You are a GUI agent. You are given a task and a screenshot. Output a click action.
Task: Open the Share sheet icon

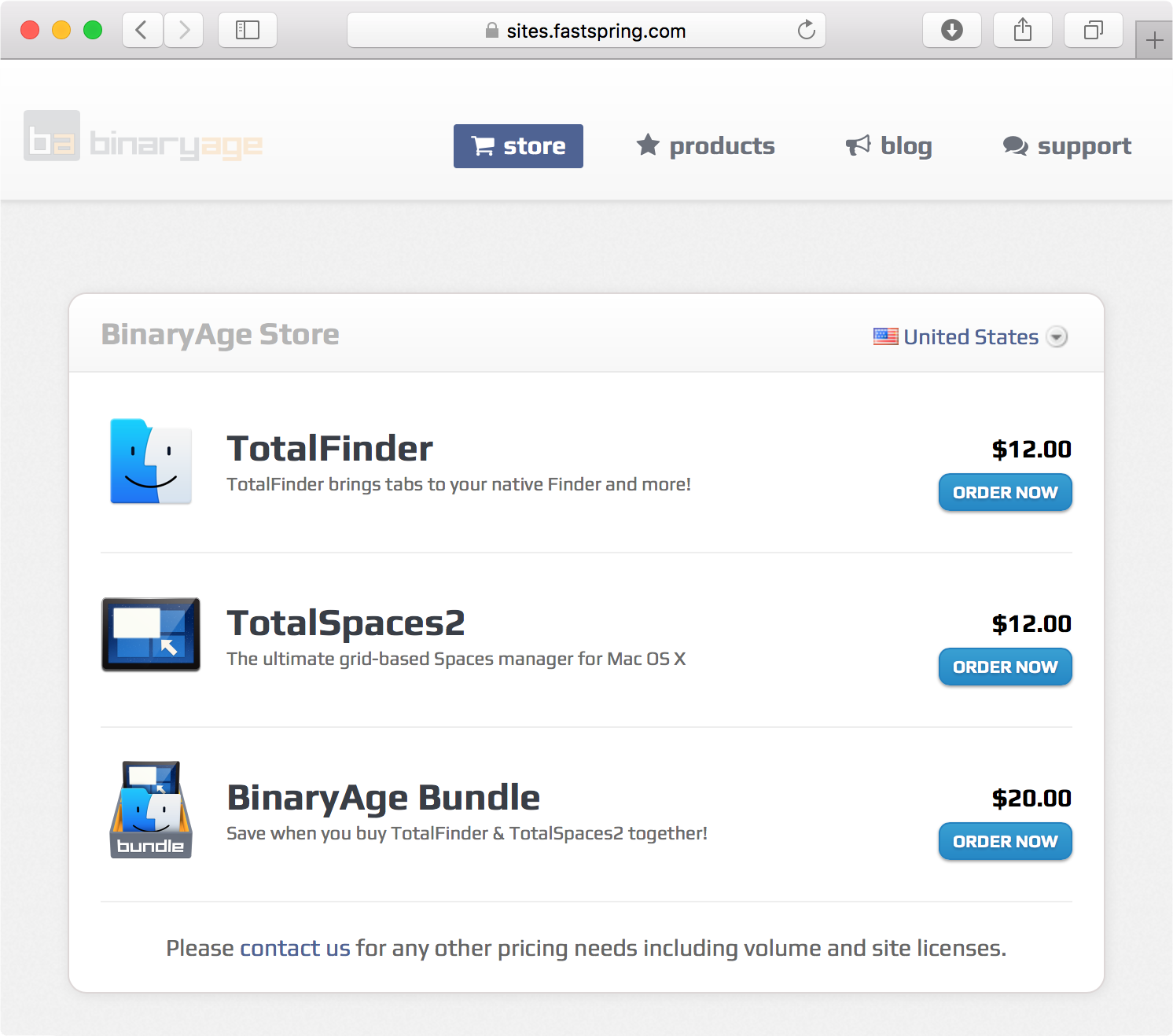[1023, 31]
